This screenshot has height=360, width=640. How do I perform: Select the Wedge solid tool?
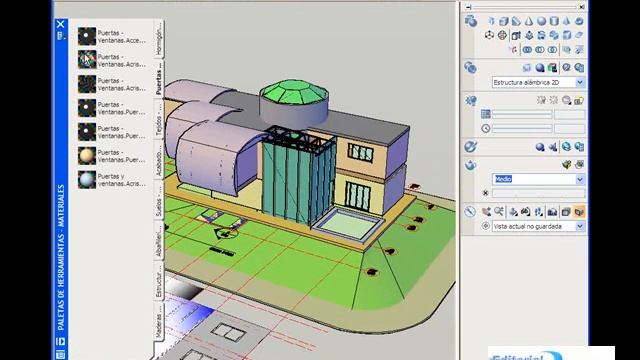click(516, 21)
